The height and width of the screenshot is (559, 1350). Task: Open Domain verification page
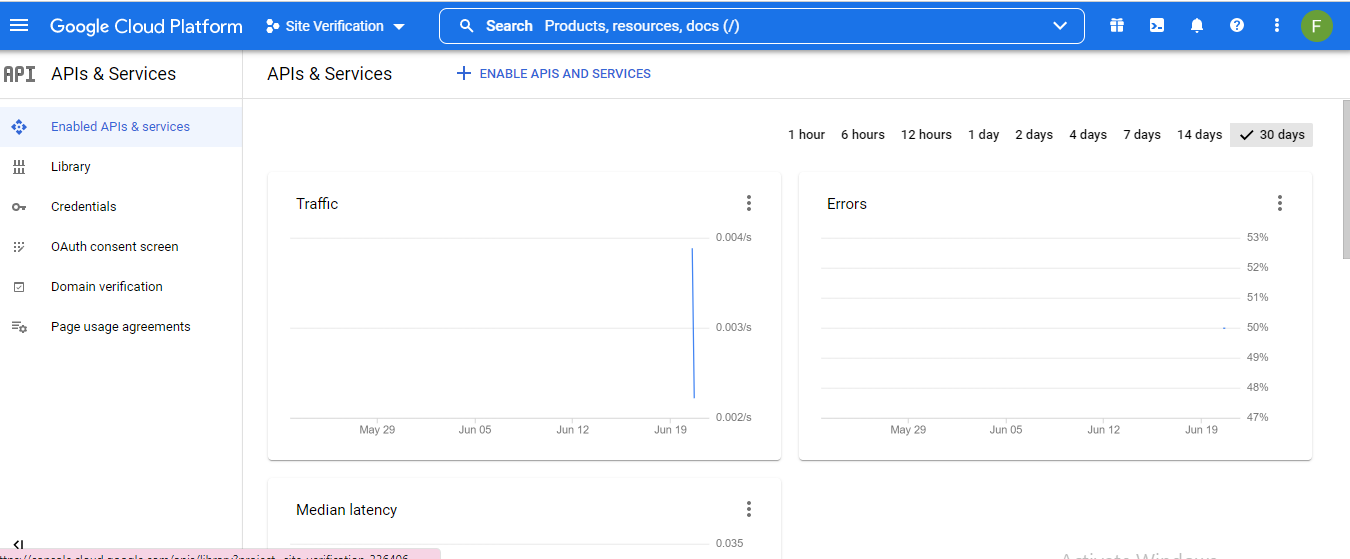(120, 287)
